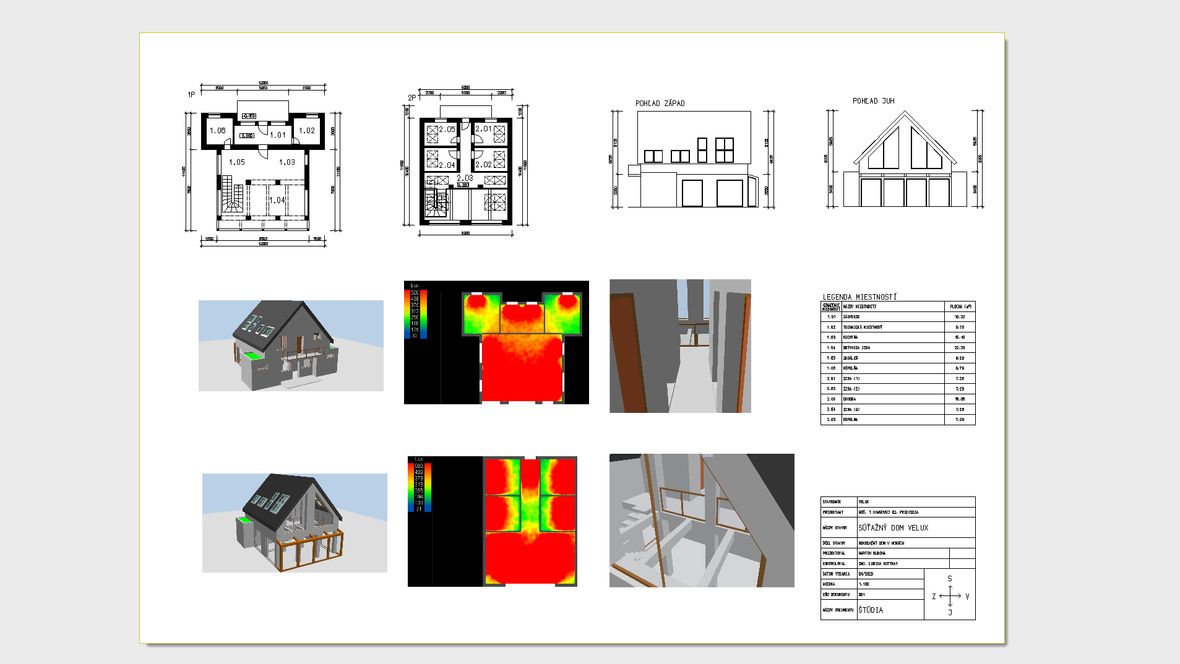The image size is (1180, 664).
Task: Select the POHĽAD ZÁPAD elevation drawing
Action: point(690,160)
